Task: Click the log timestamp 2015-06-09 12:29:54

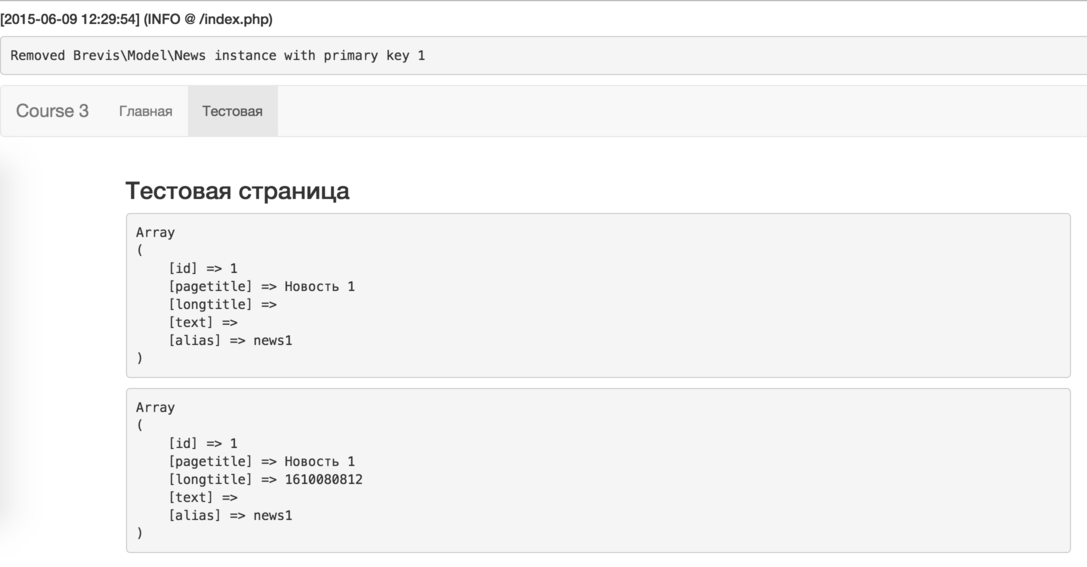Action: pyautogui.click(x=70, y=19)
